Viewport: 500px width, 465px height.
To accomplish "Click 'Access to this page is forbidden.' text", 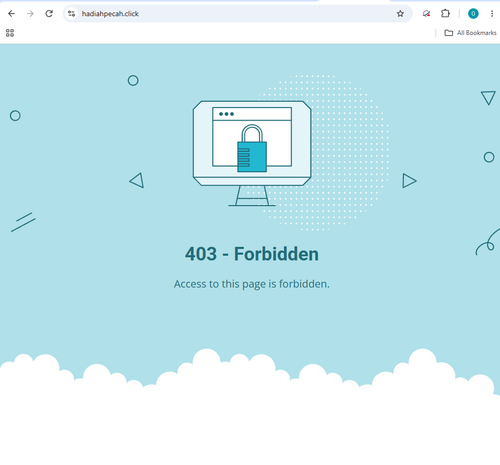I will pyautogui.click(x=252, y=284).
